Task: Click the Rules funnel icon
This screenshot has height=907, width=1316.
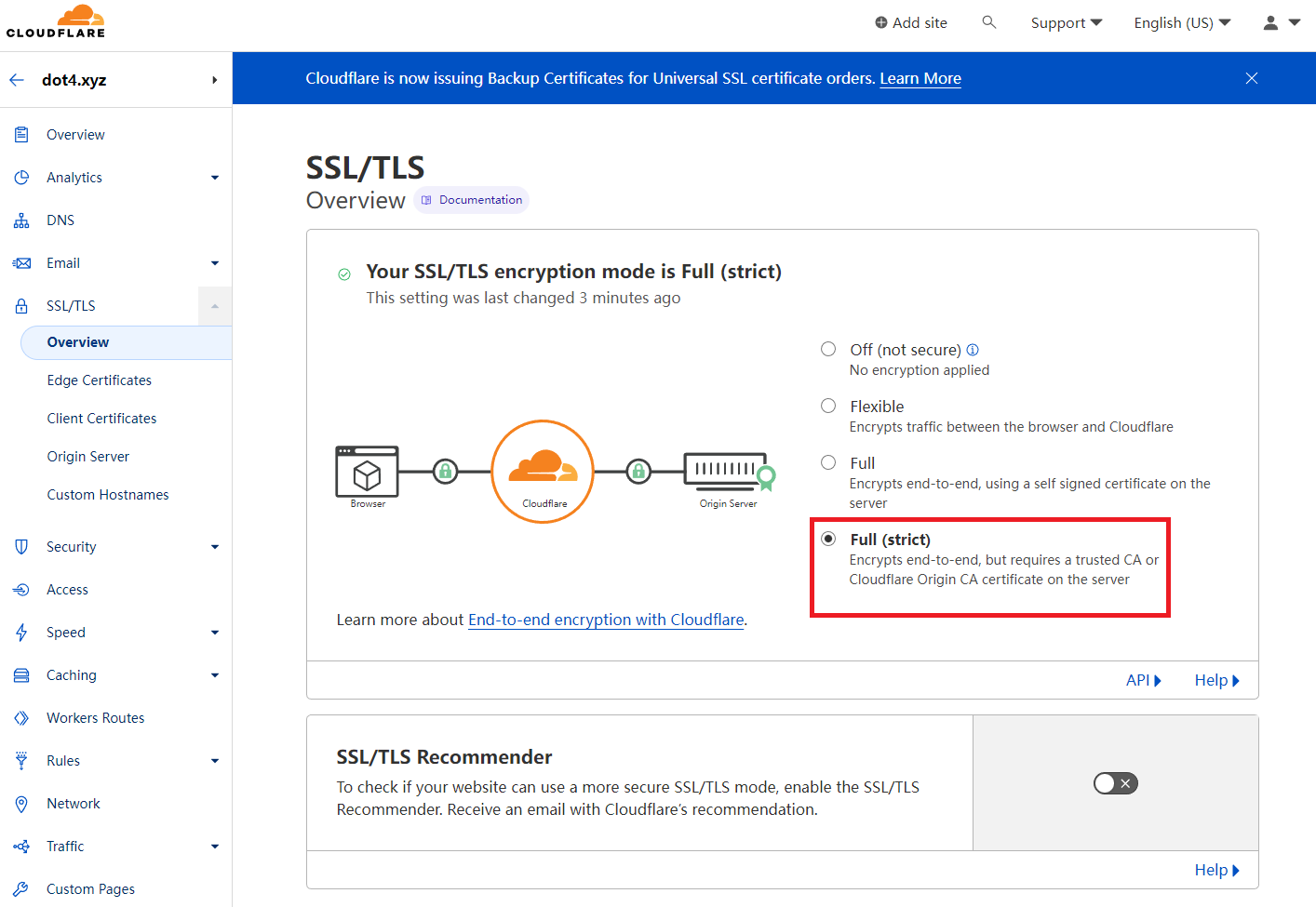Action: [21, 761]
